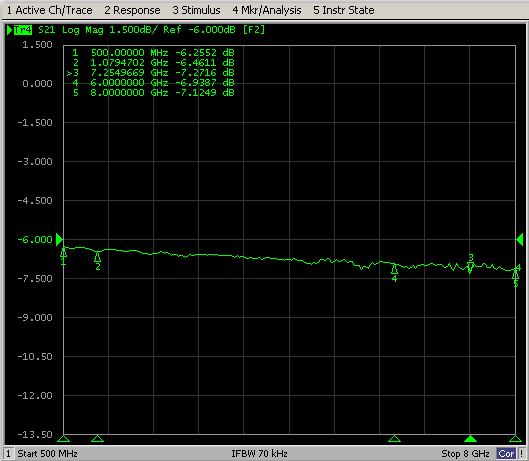The image size is (529, 461).
Task: Click marker 1 triangle on the trace
Action: (63, 253)
